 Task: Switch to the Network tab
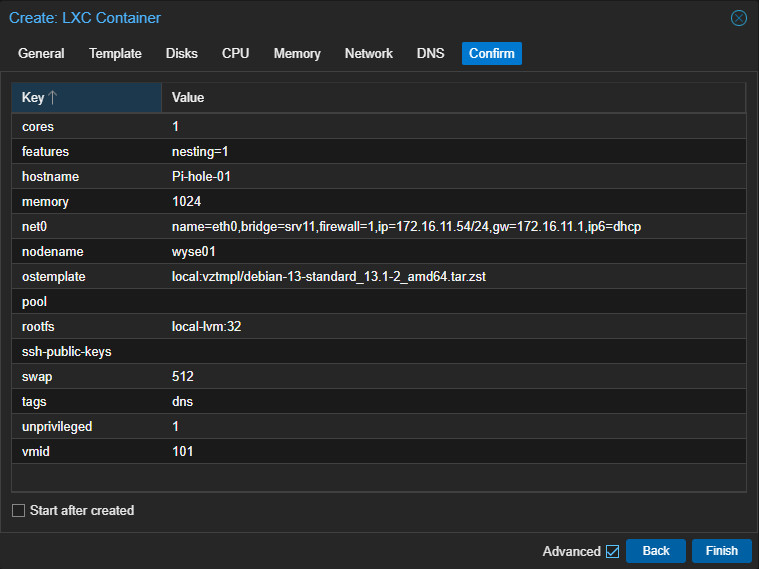369,53
